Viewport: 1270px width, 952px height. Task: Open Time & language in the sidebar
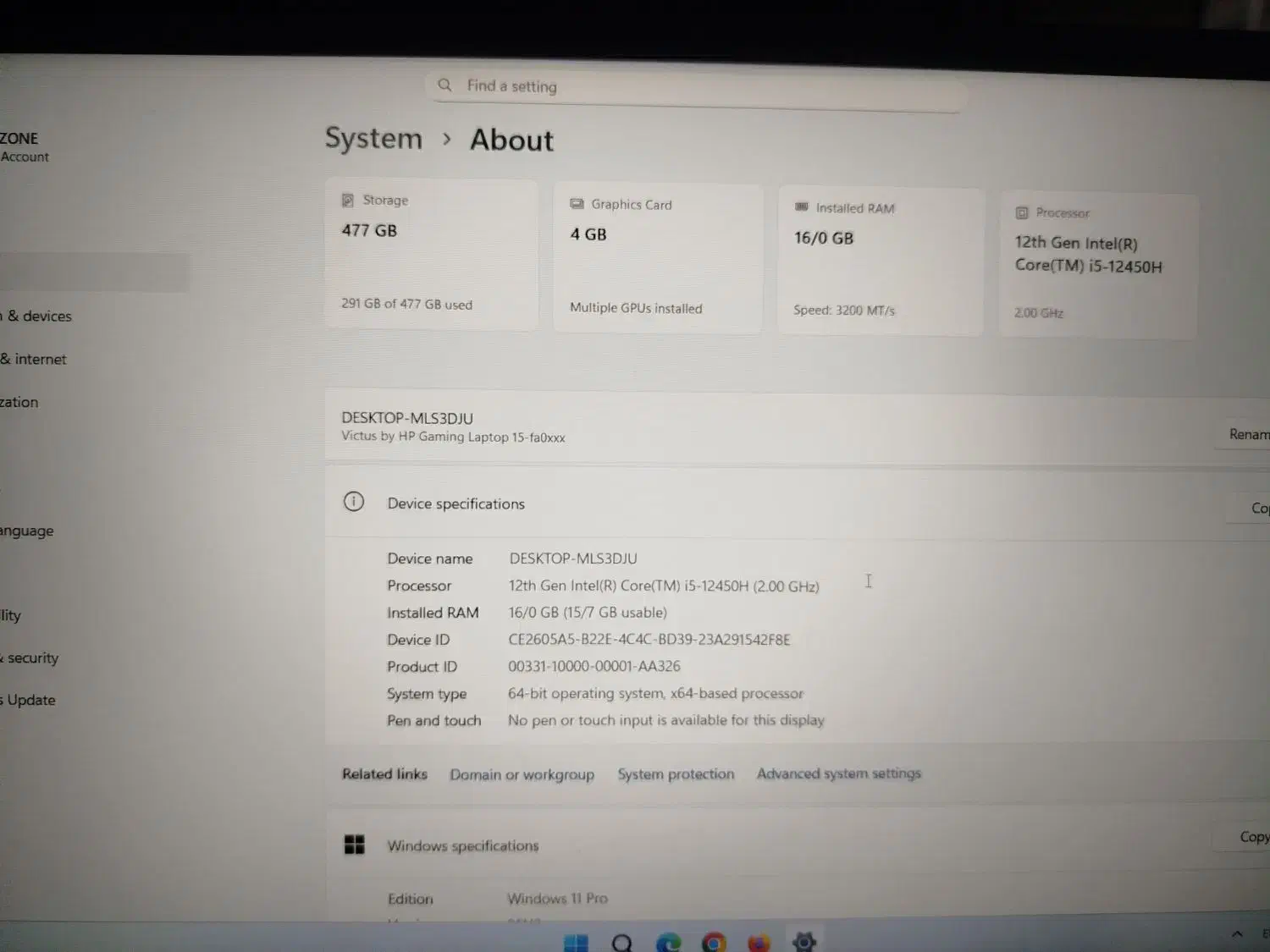click(x=27, y=531)
